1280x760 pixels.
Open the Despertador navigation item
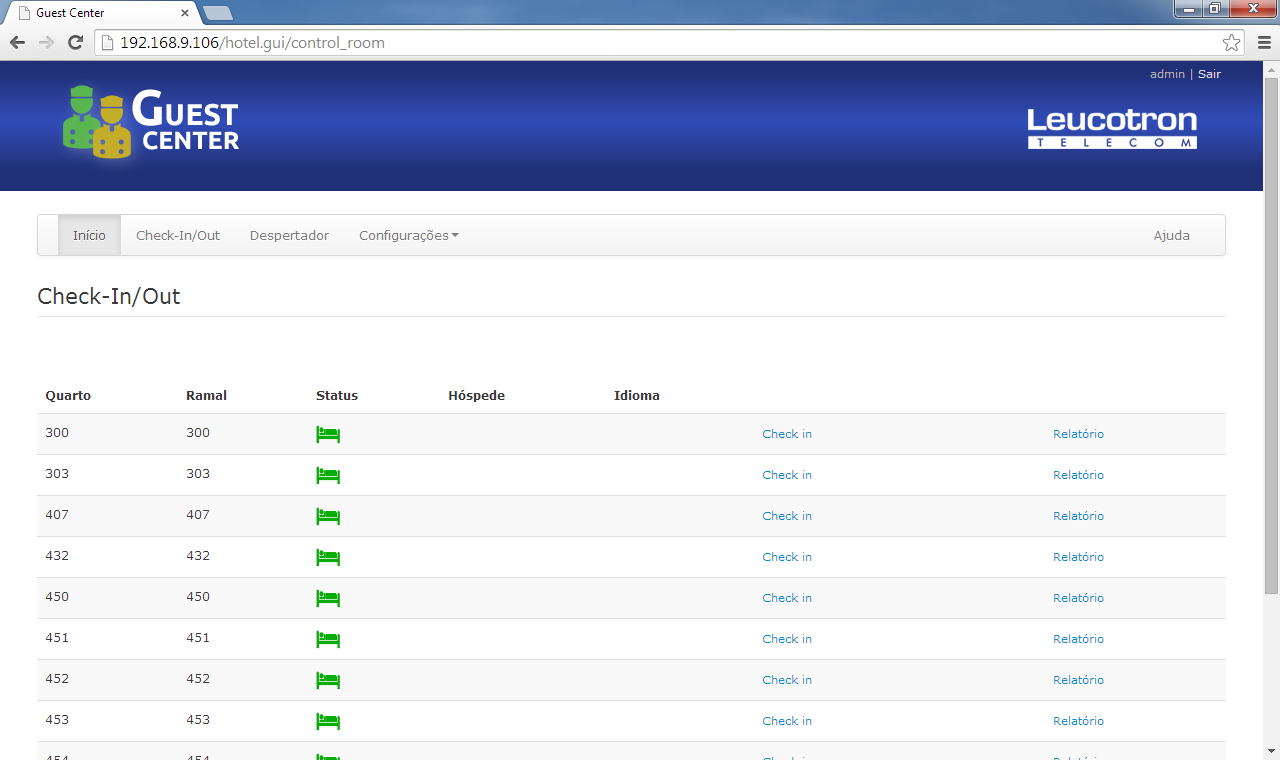coord(289,236)
